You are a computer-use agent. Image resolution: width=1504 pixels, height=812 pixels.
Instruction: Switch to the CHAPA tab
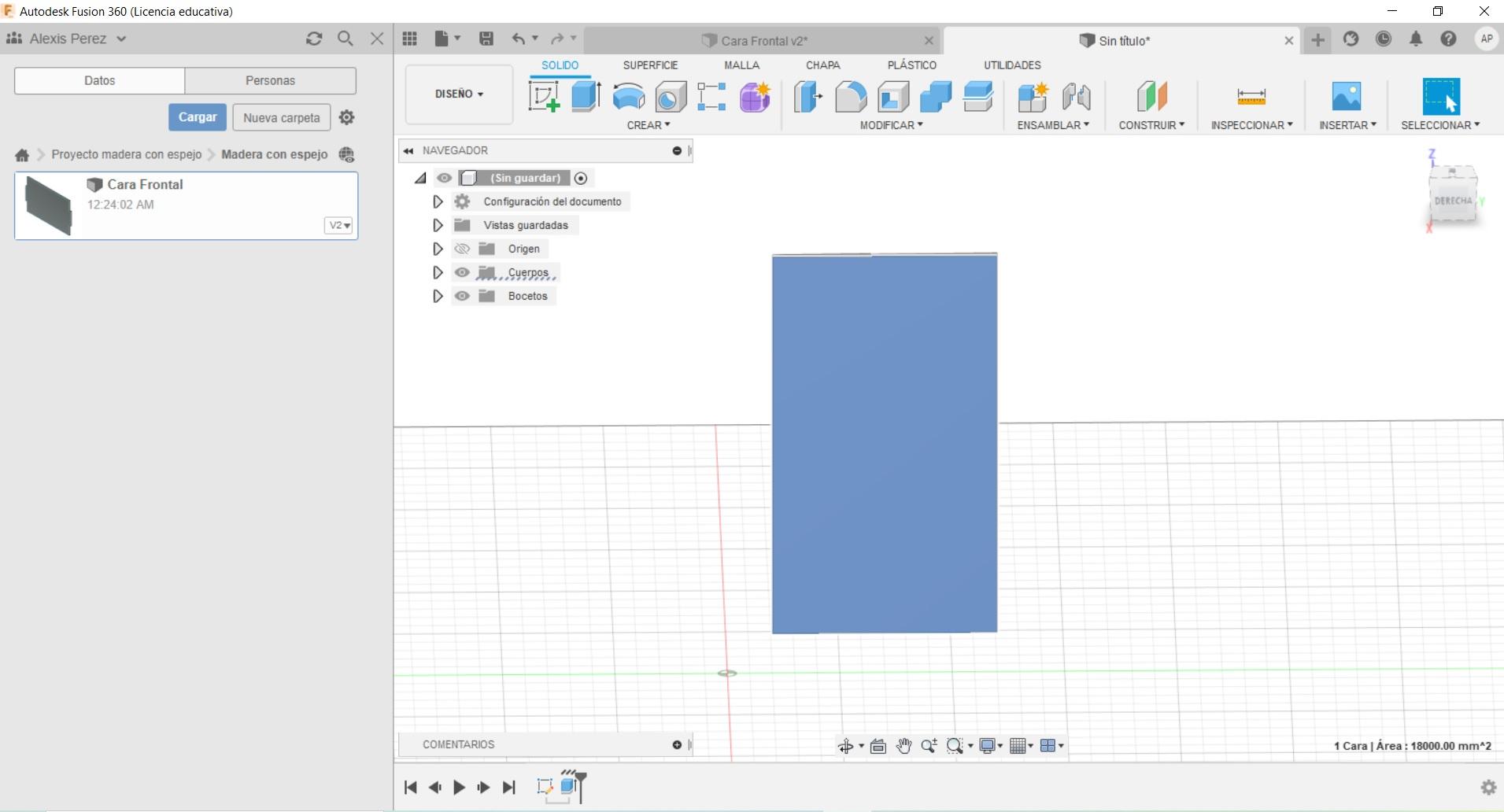[x=822, y=65]
